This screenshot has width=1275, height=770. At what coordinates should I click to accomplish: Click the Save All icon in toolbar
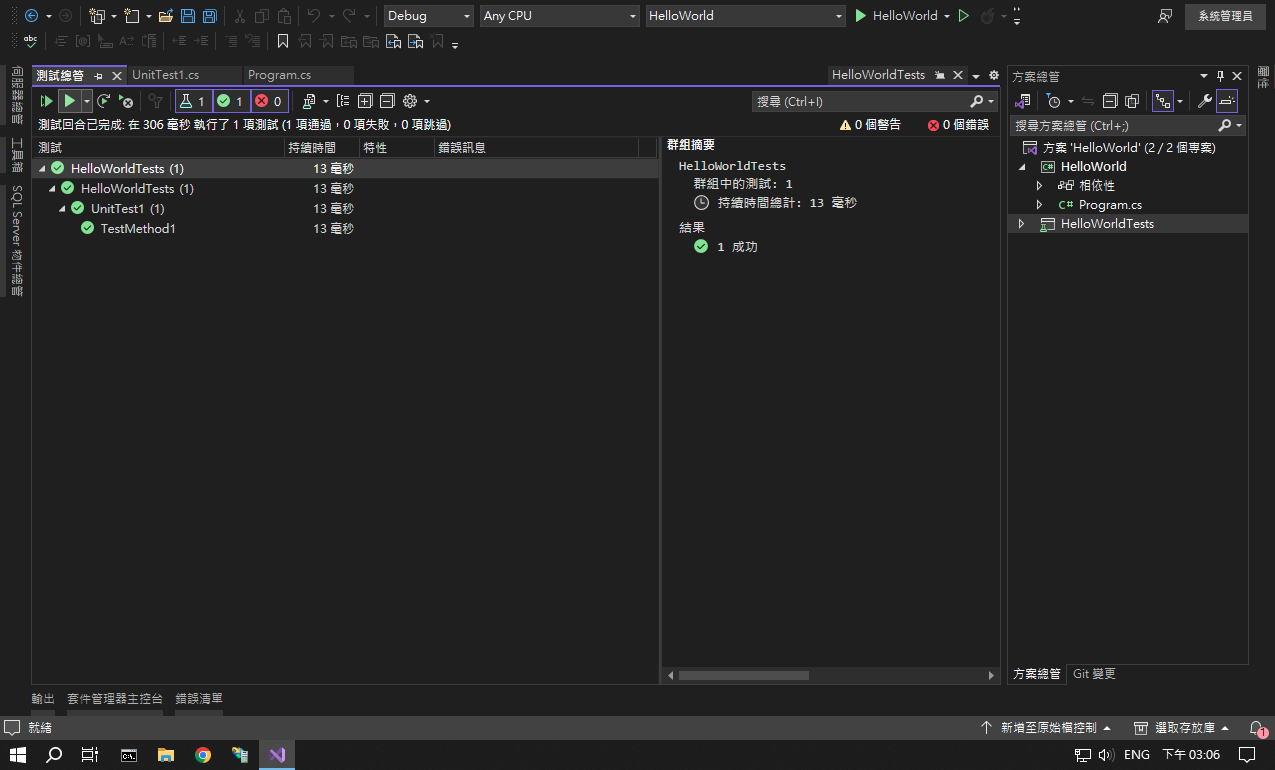point(209,16)
